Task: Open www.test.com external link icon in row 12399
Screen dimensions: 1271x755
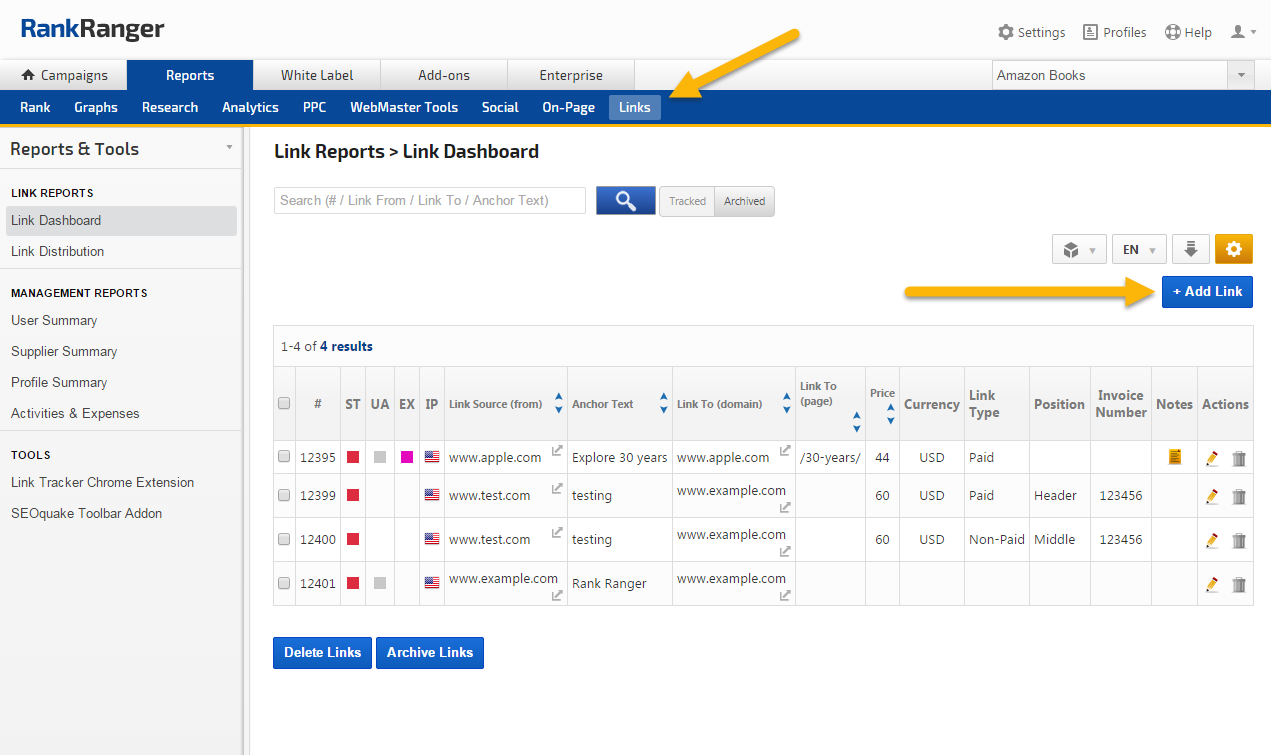Action: point(557,489)
